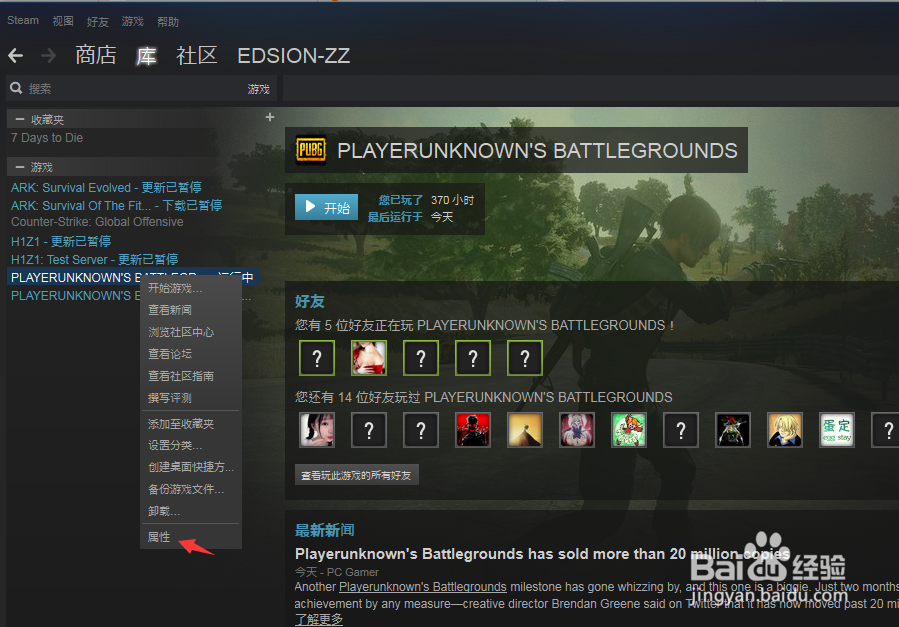Click the 了解更多 link
The width and height of the screenshot is (899, 627).
click(319, 619)
